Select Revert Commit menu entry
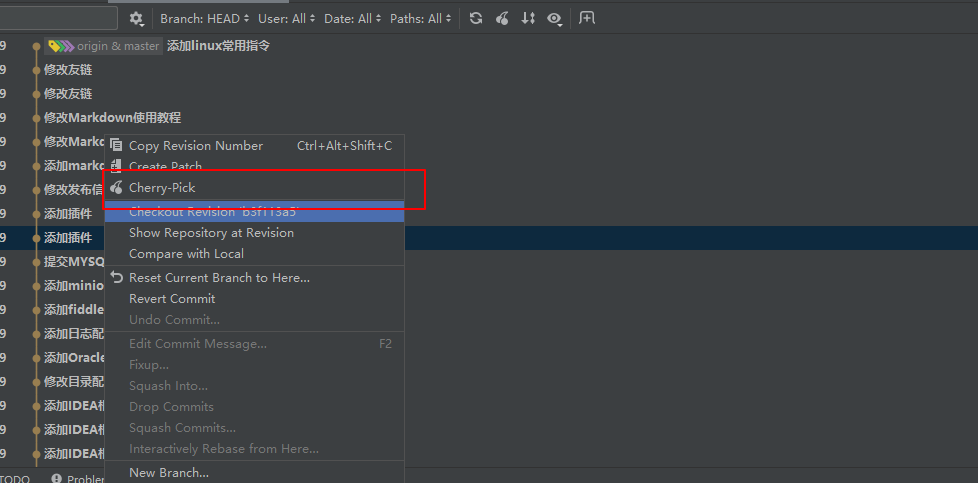Viewport: 978px width, 483px height. pyautogui.click(x=254, y=299)
